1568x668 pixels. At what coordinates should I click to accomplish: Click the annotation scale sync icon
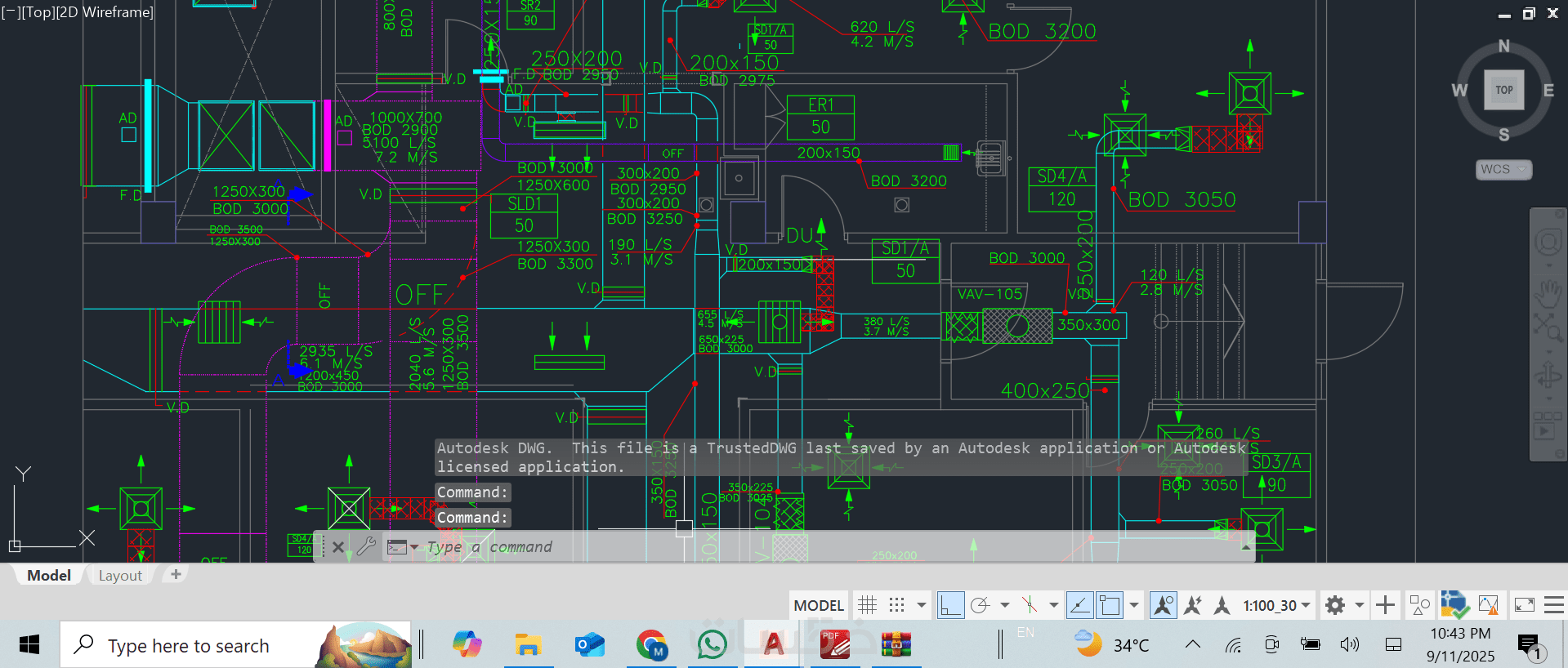1222,605
